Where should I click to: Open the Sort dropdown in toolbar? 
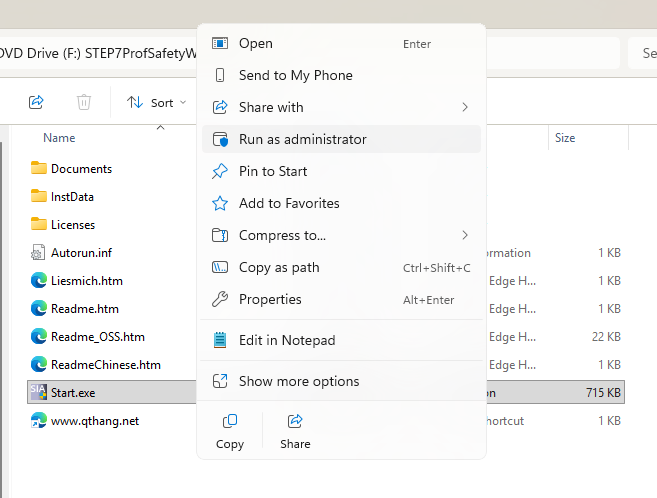[156, 102]
